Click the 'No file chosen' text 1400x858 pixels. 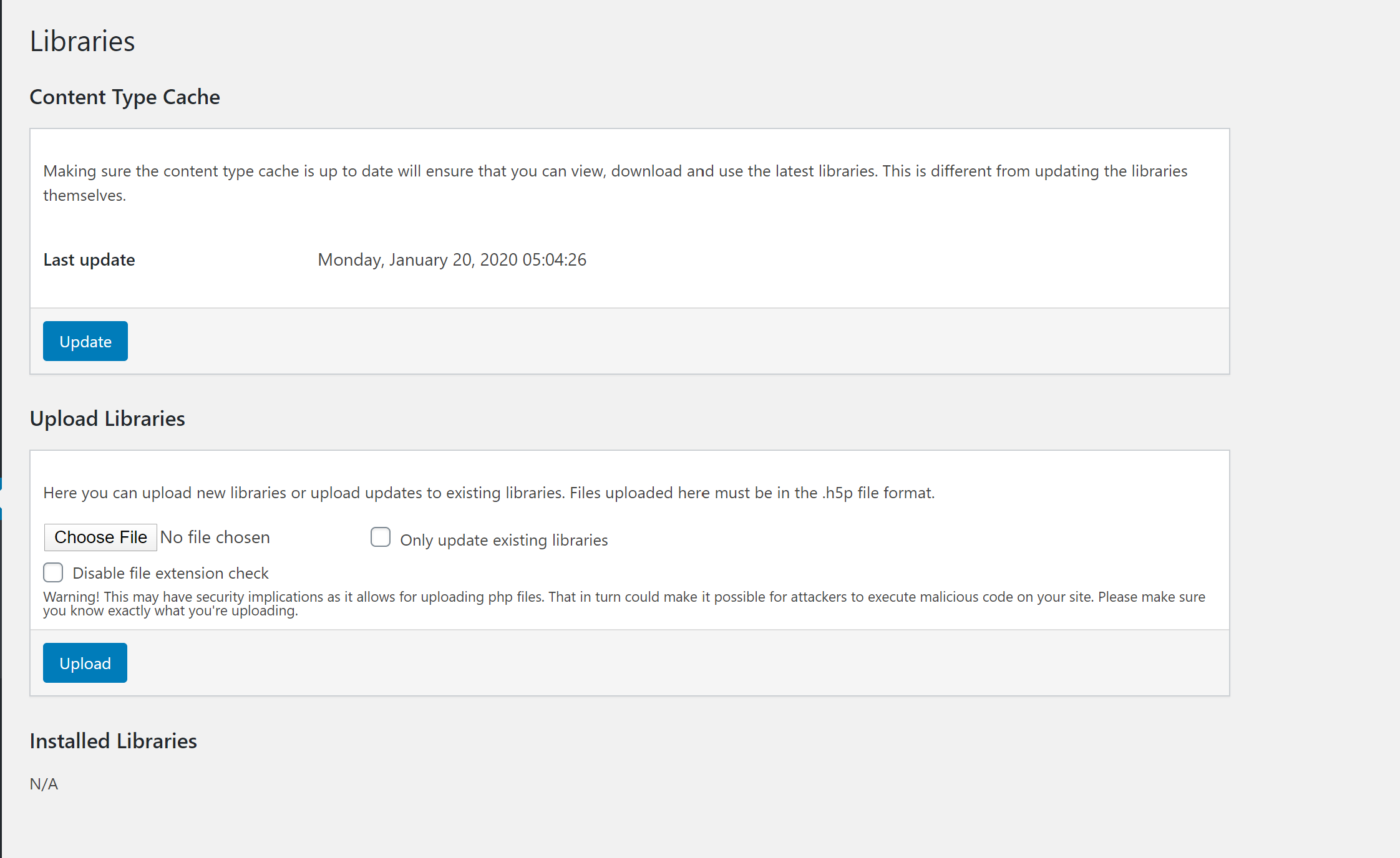[215, 537]
